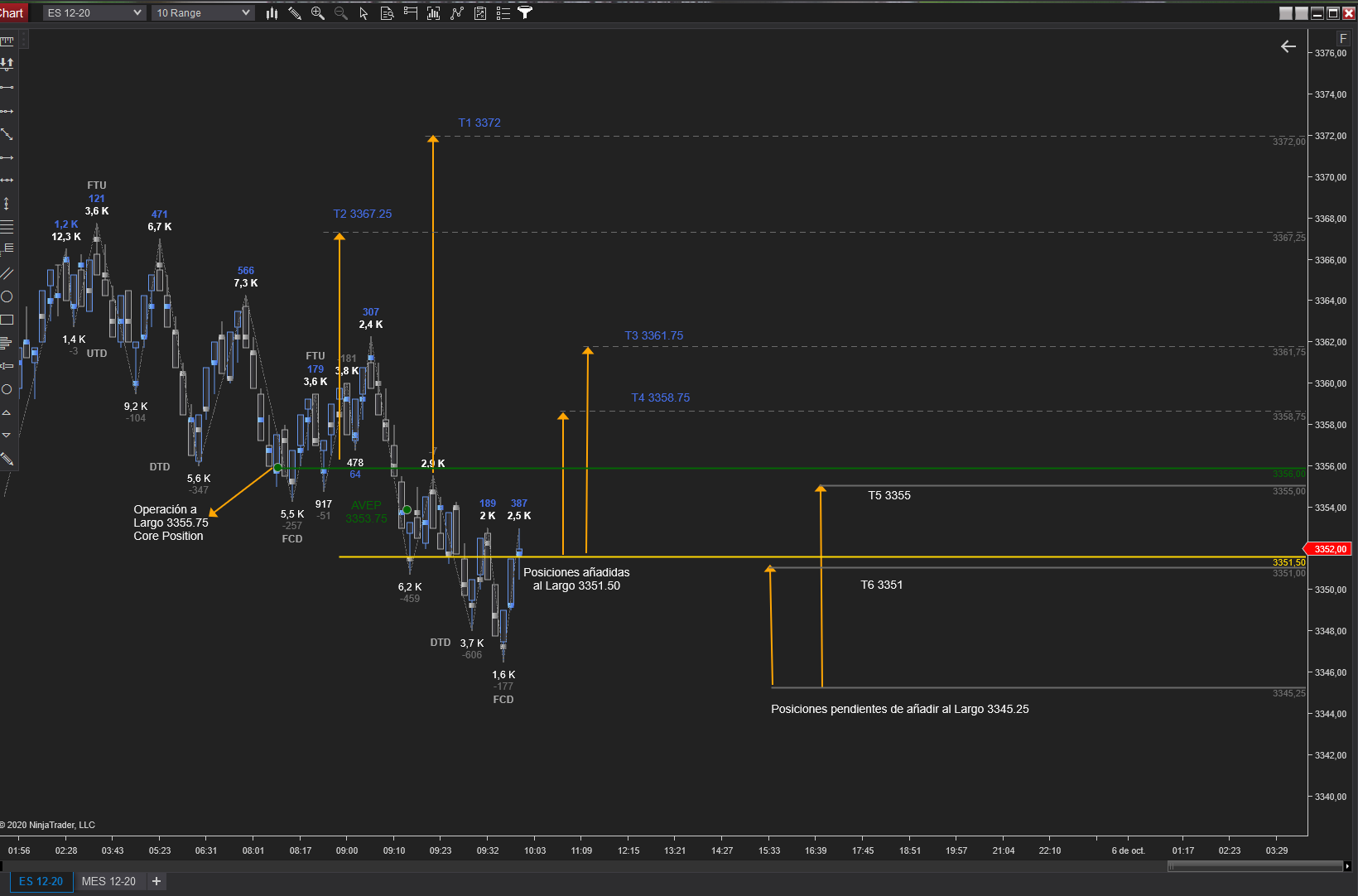Open the drawing tools pencil menu
The width and height of the screenshot is (1358, 896).
coord(295,13)
